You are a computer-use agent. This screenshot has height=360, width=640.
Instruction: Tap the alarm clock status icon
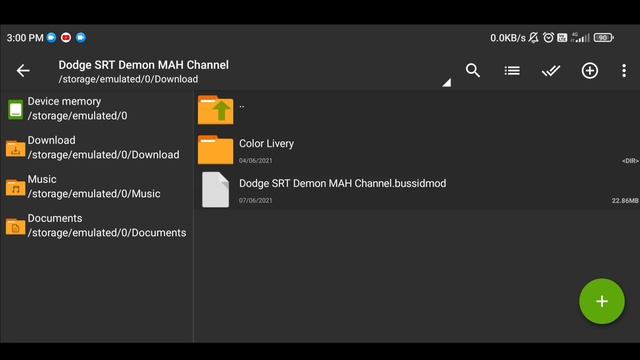(548, 38)
